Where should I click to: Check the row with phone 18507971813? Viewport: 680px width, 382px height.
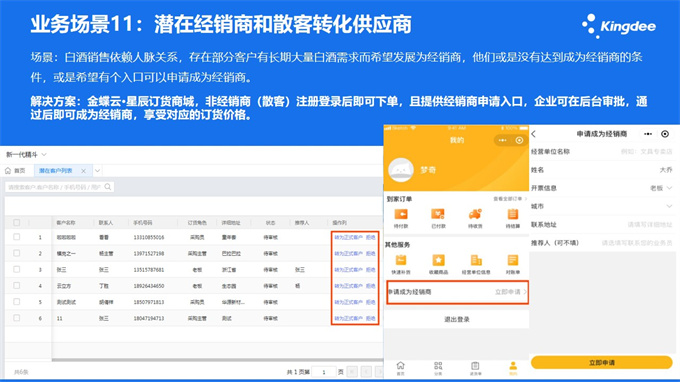click(x=16, y=302)
